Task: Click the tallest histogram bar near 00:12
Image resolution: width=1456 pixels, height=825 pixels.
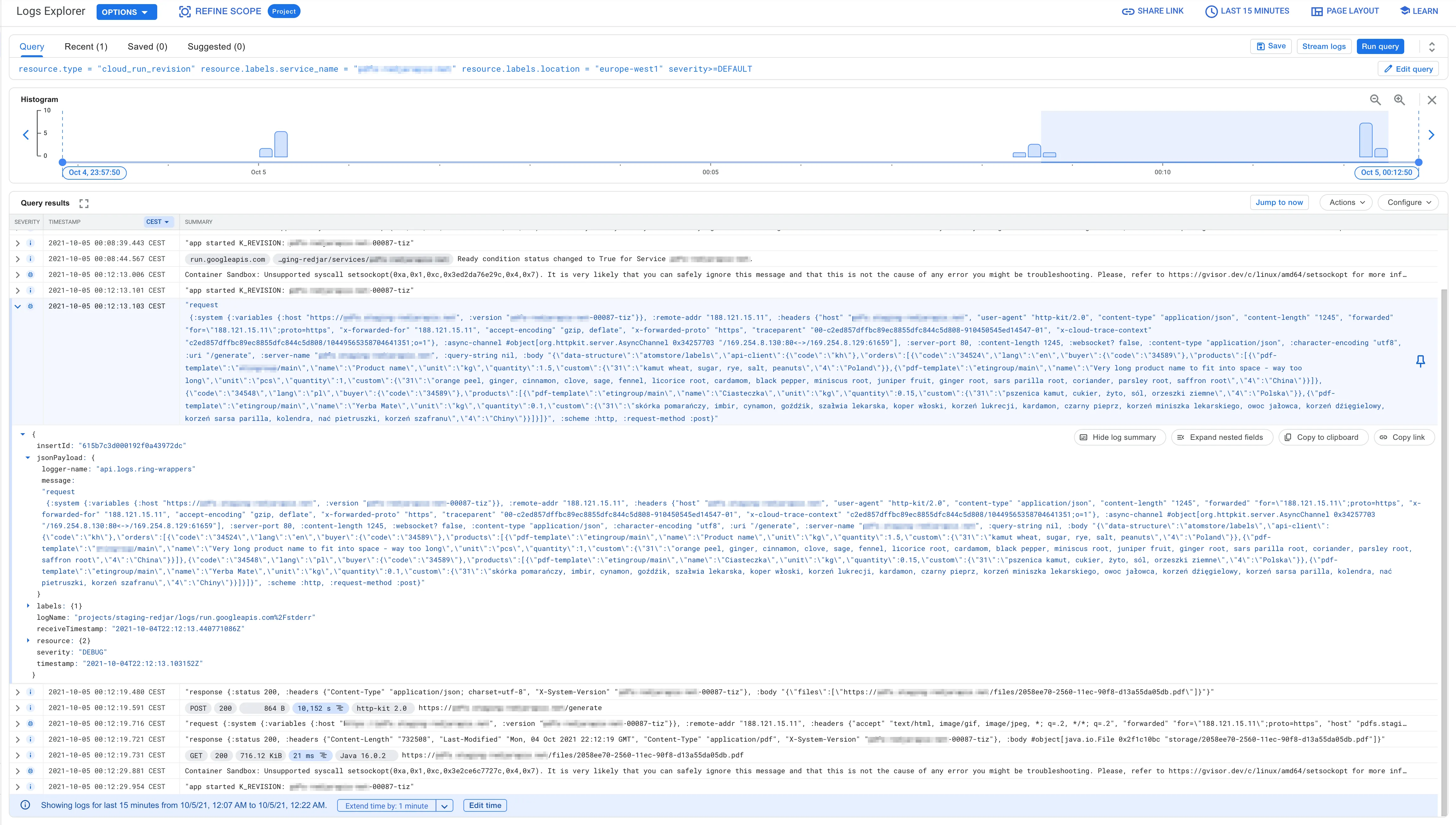Action: 1366,140
